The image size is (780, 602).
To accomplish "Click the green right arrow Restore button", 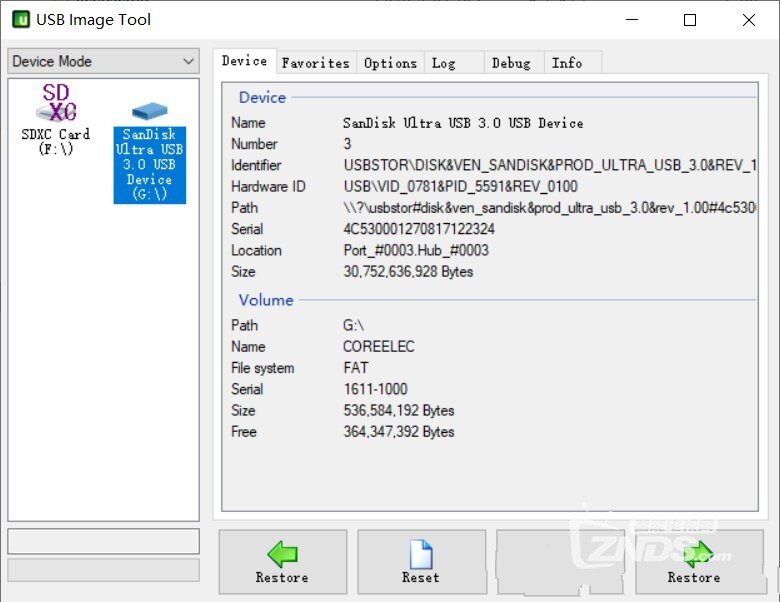I will click(x=699, y=562).
